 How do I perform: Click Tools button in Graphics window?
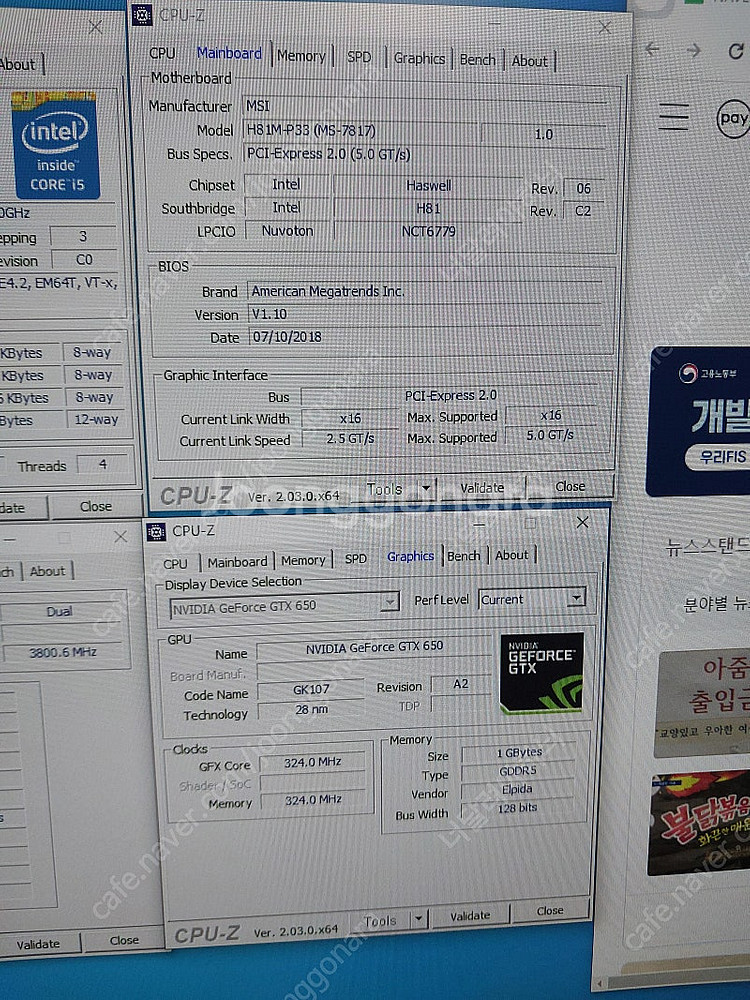379,921
